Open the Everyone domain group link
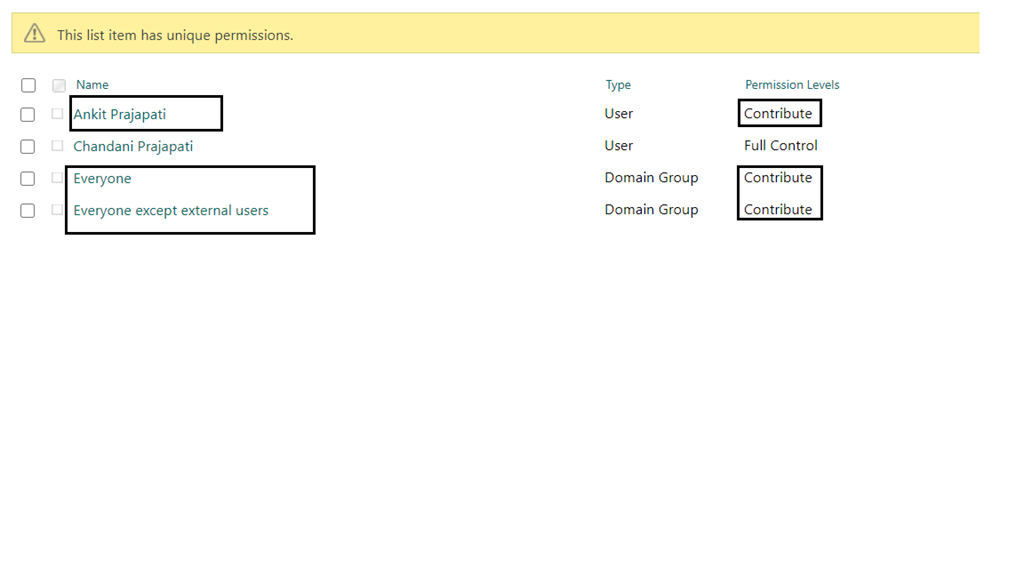Viewport: 1024px width, 576px height. click(x=103, y=178)
